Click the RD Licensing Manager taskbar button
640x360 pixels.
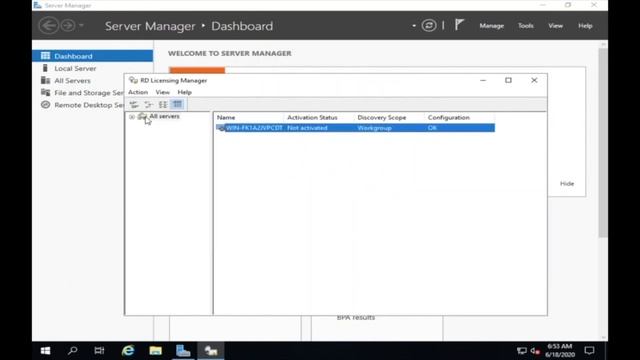211,351
